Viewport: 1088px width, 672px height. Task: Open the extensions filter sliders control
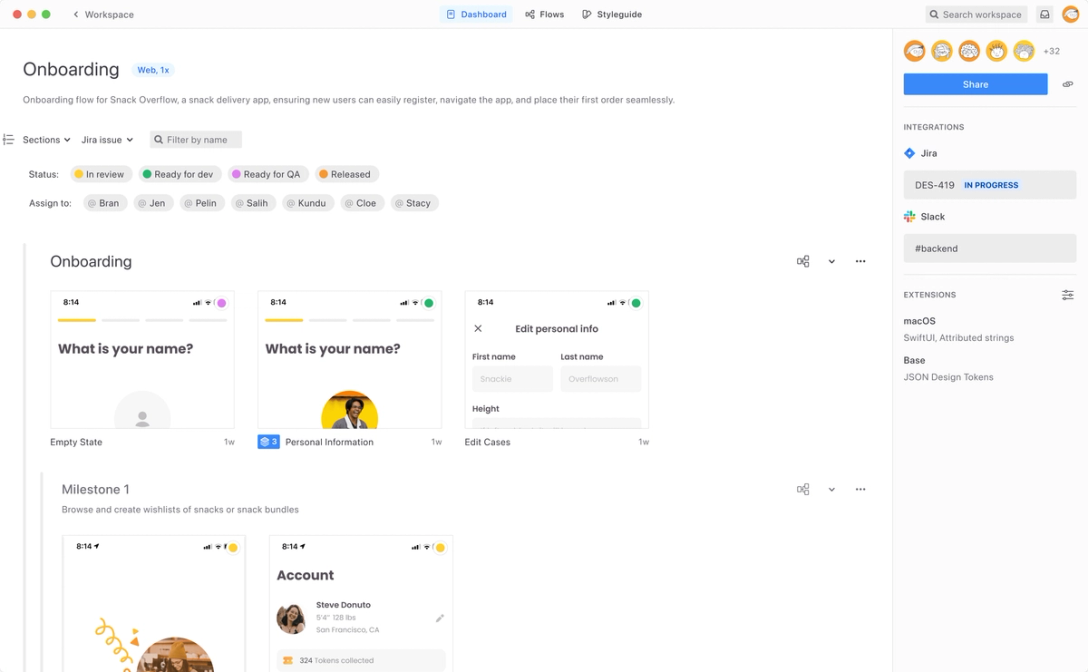click(1067, 295)
